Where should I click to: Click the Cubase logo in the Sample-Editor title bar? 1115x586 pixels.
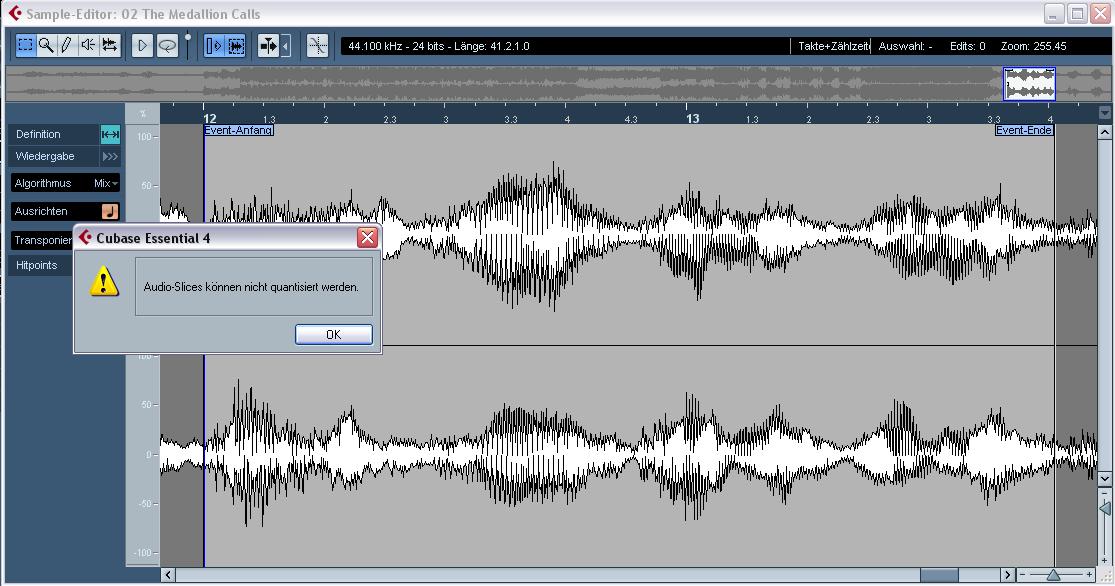click(14, 14)
